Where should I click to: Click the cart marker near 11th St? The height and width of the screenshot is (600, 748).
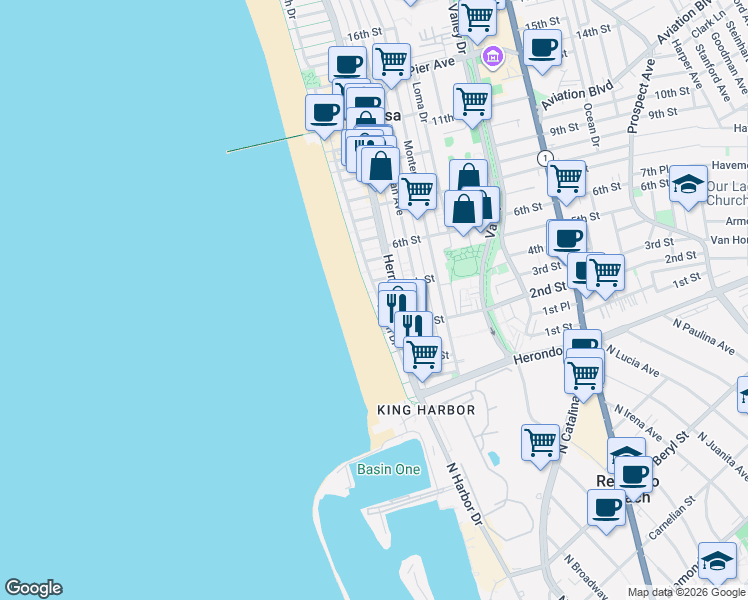pyautogui.click(x=472, y=103)
